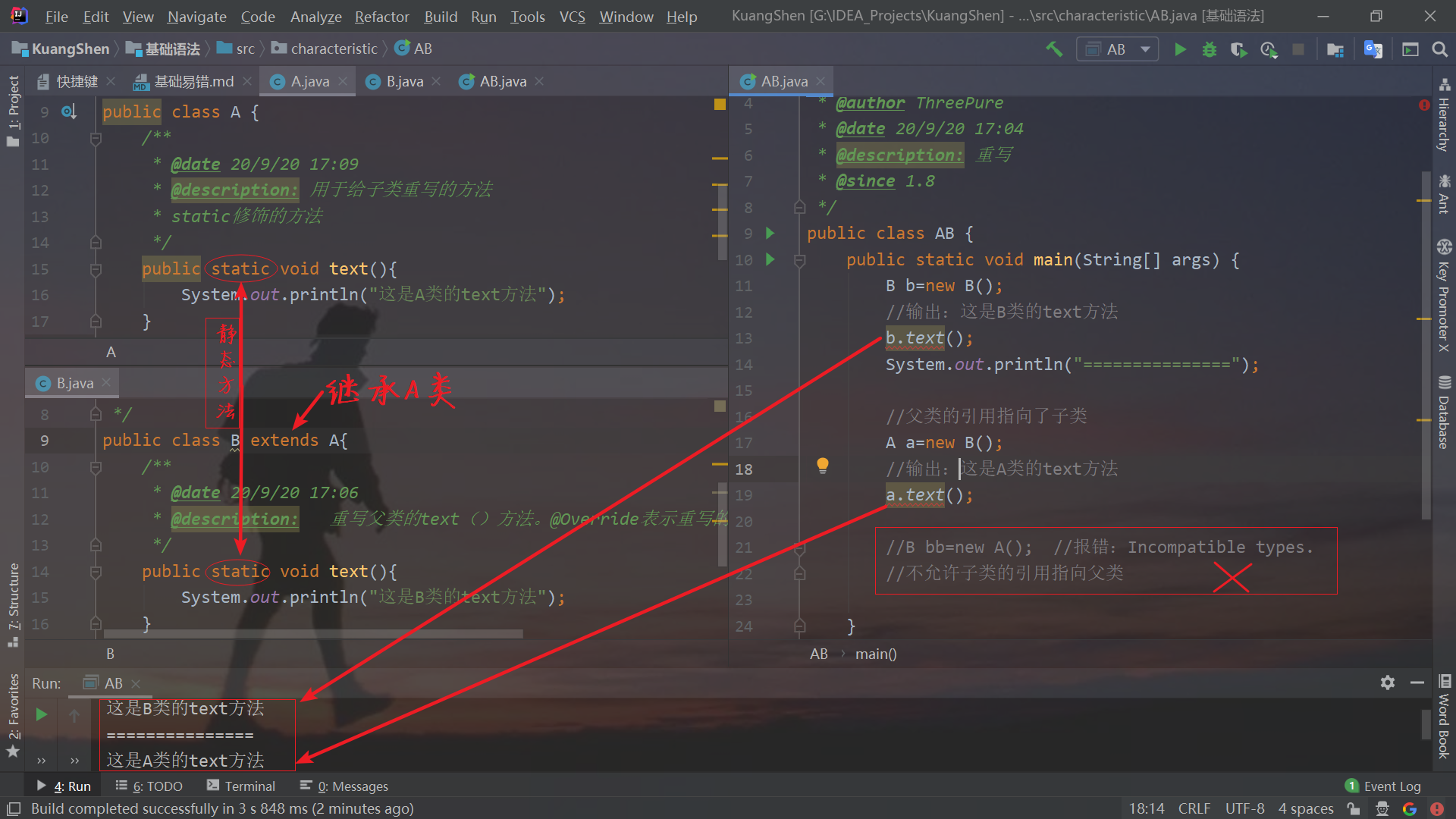Click the gray Stop square icon
The image size is (1456, 819).
pos(1298,49)
